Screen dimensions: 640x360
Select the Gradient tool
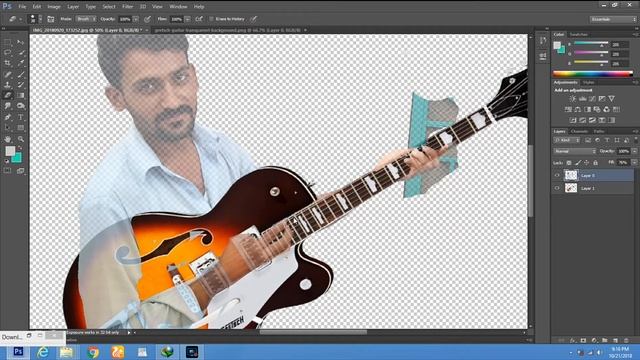21,96
